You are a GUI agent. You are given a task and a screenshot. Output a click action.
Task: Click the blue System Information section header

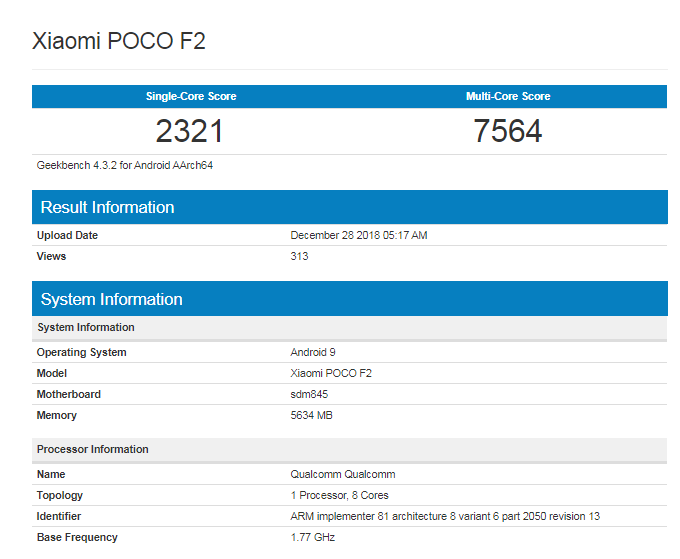(350, 299)
